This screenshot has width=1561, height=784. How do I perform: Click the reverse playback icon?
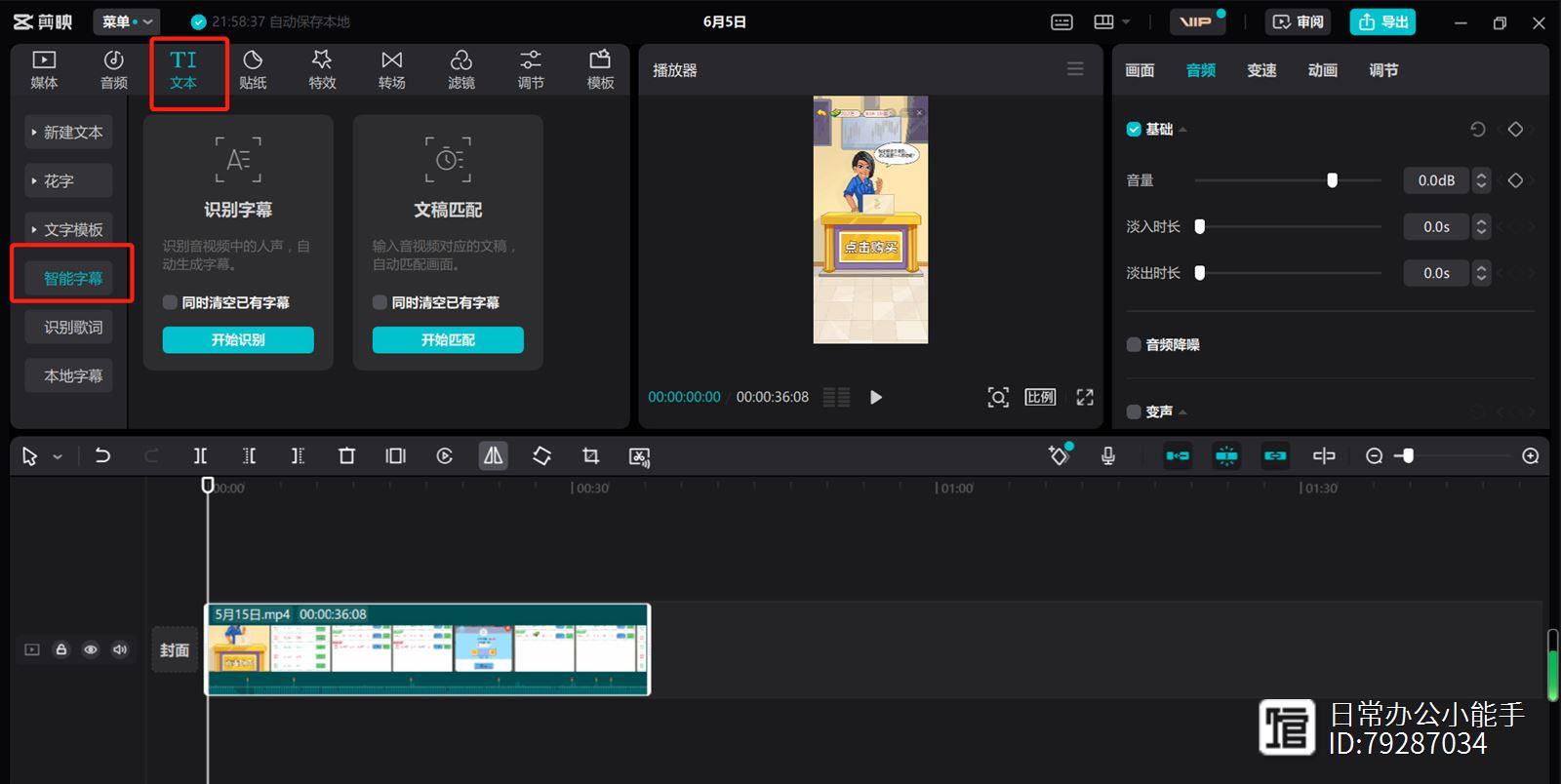pos(444,455)
